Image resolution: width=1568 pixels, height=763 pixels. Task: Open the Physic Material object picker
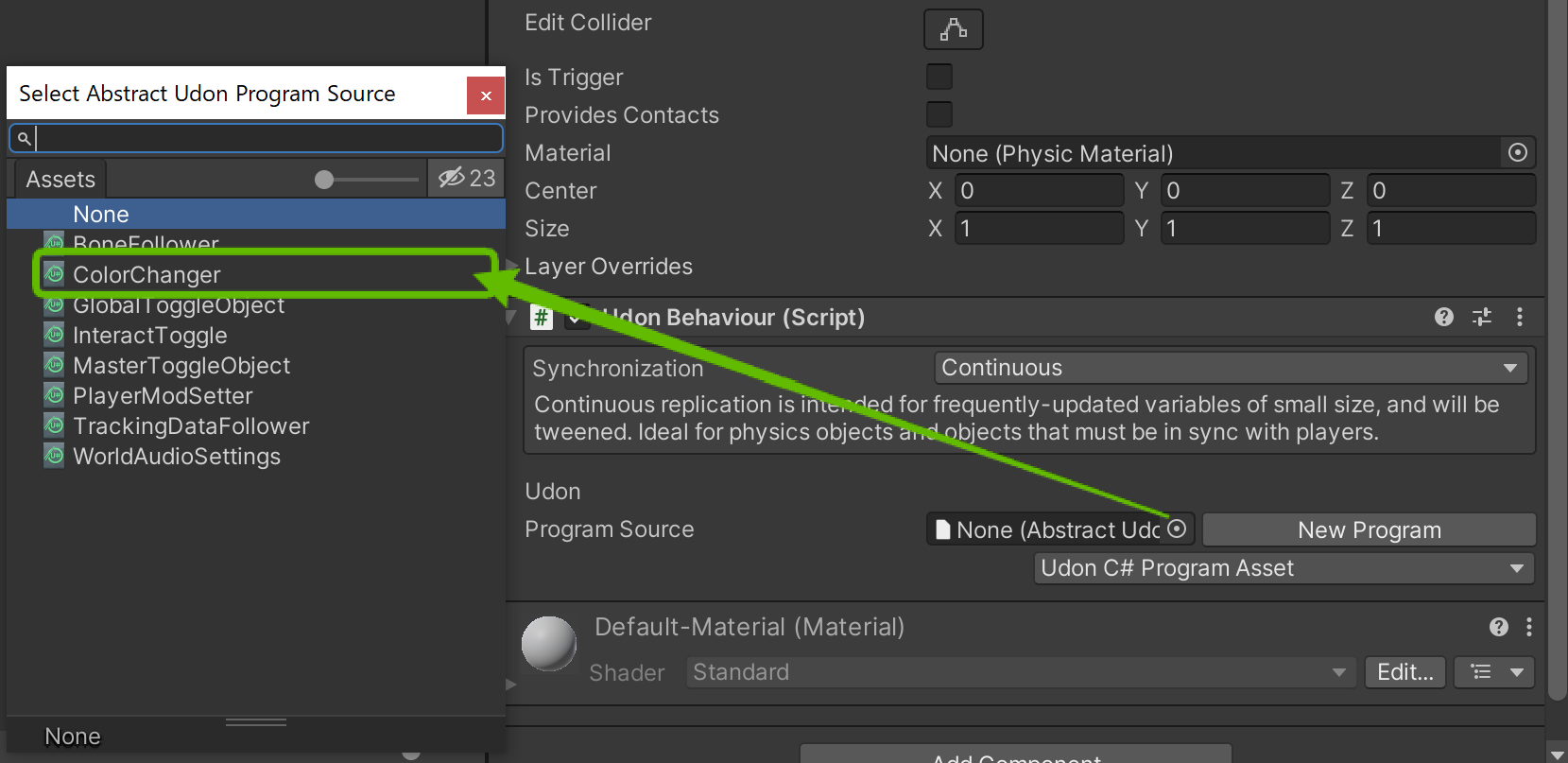click(x=1517, y=153)
